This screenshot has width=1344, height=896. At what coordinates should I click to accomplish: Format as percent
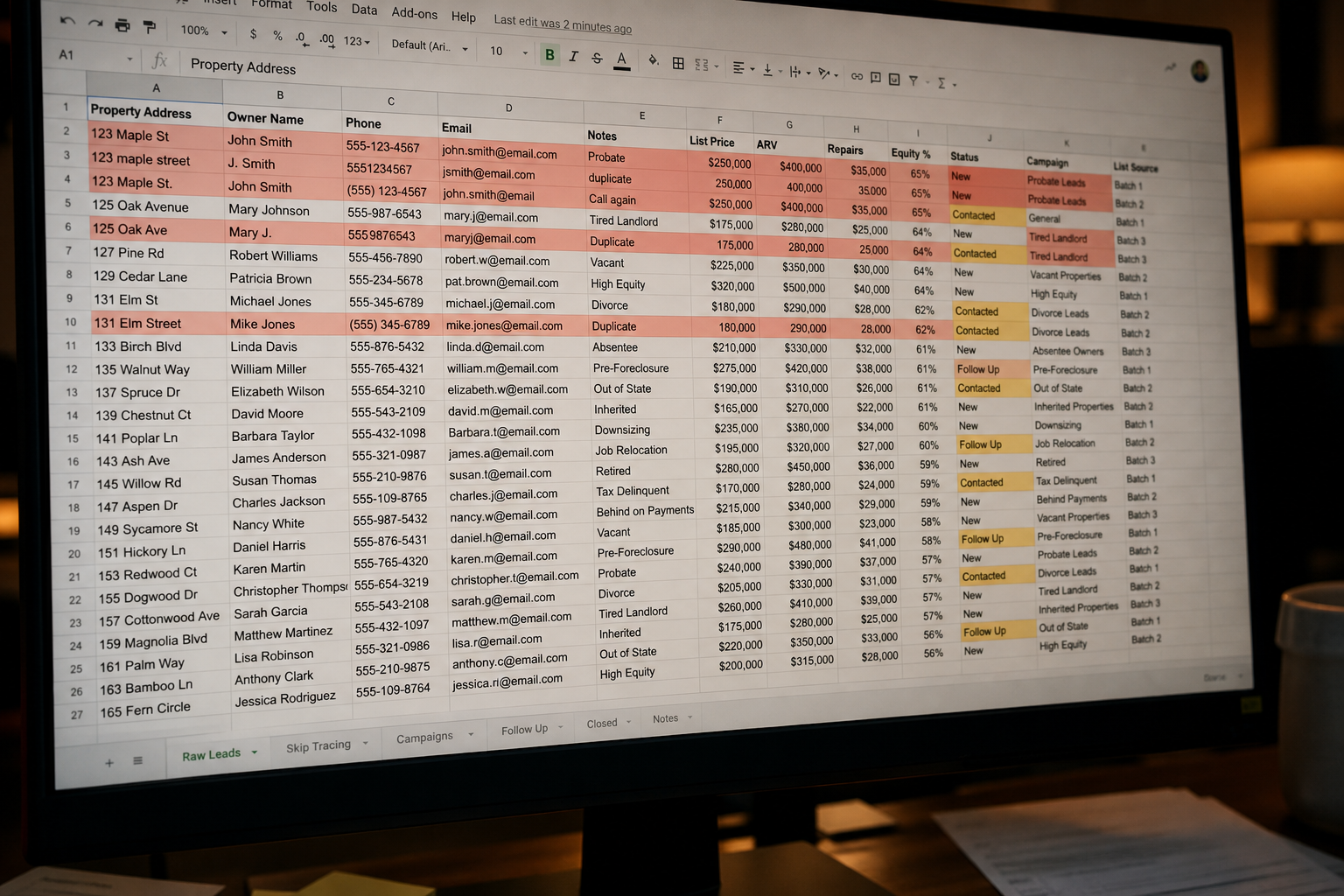pos(277,36)
